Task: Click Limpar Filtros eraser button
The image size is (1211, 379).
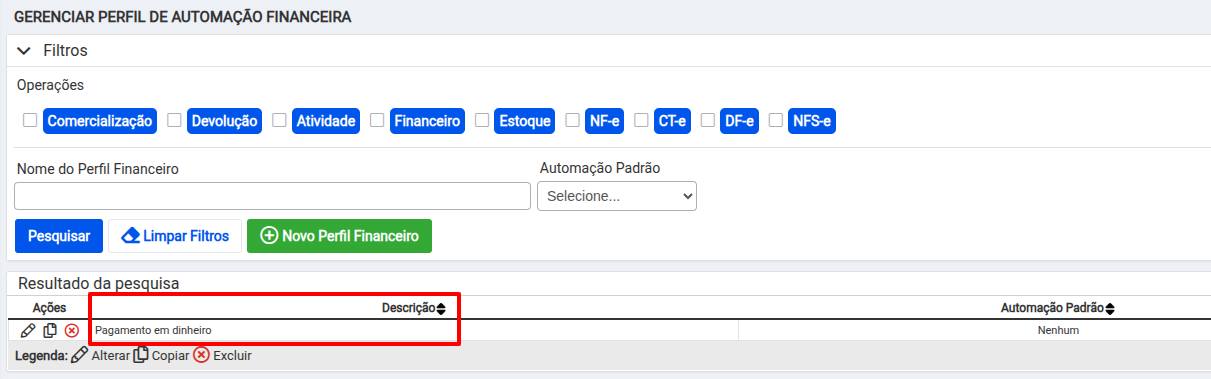Action: point(175,236)
